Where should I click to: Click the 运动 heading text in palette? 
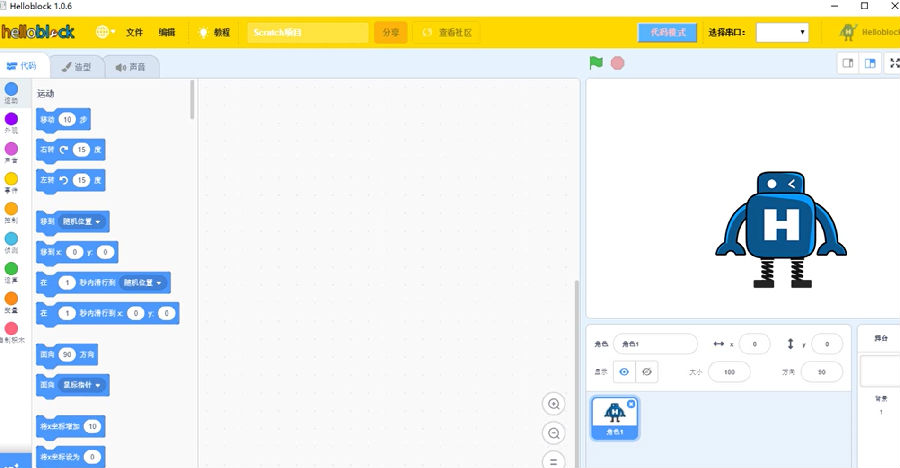[x=45, y=93]
